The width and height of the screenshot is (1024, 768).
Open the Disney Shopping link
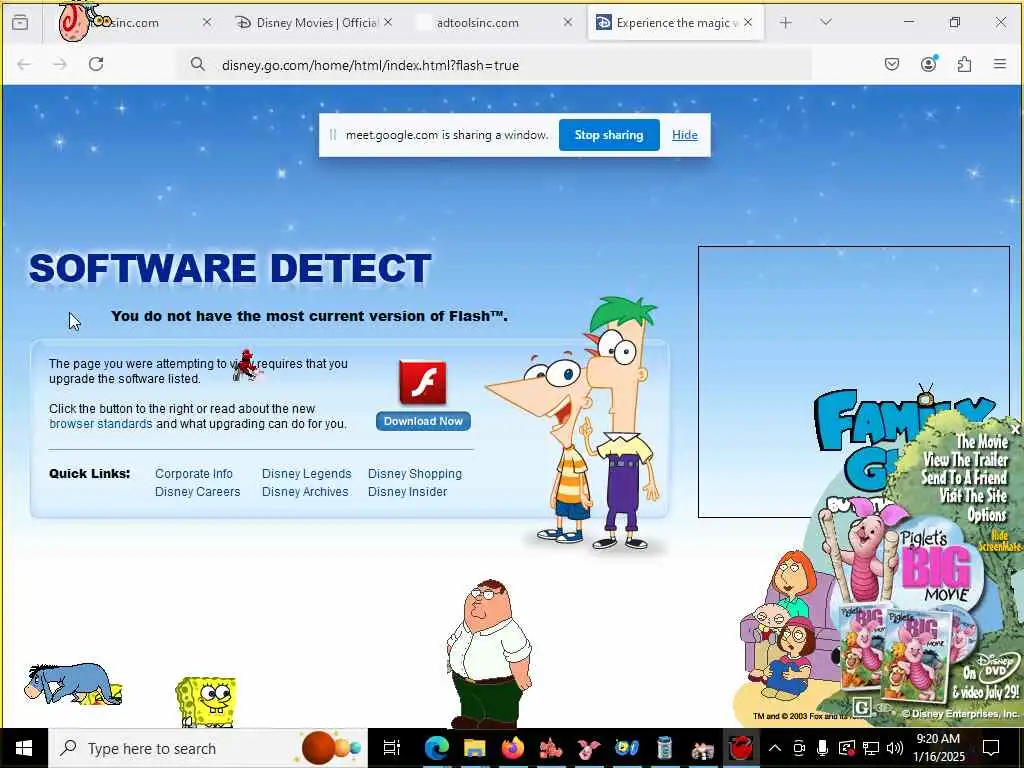coord(415,473)
